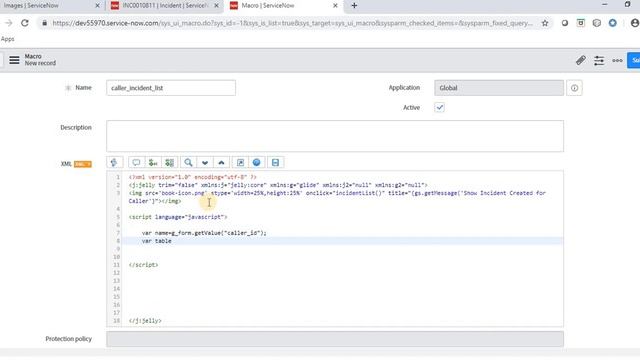View site info via the padlock icon
The width and height of the screenshot is (640, 360).
pos(44,23)
